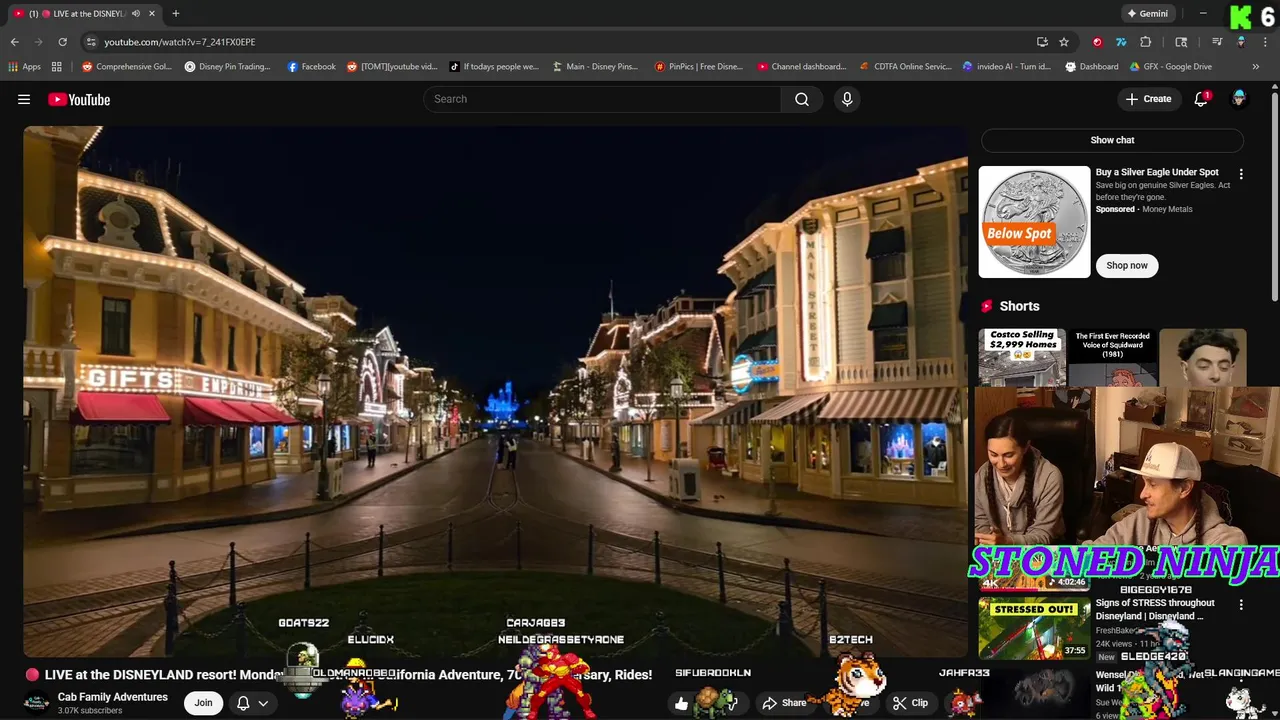Open the invideo AI bookmark
1280x720 pixels.
[x=1007, y=67]
